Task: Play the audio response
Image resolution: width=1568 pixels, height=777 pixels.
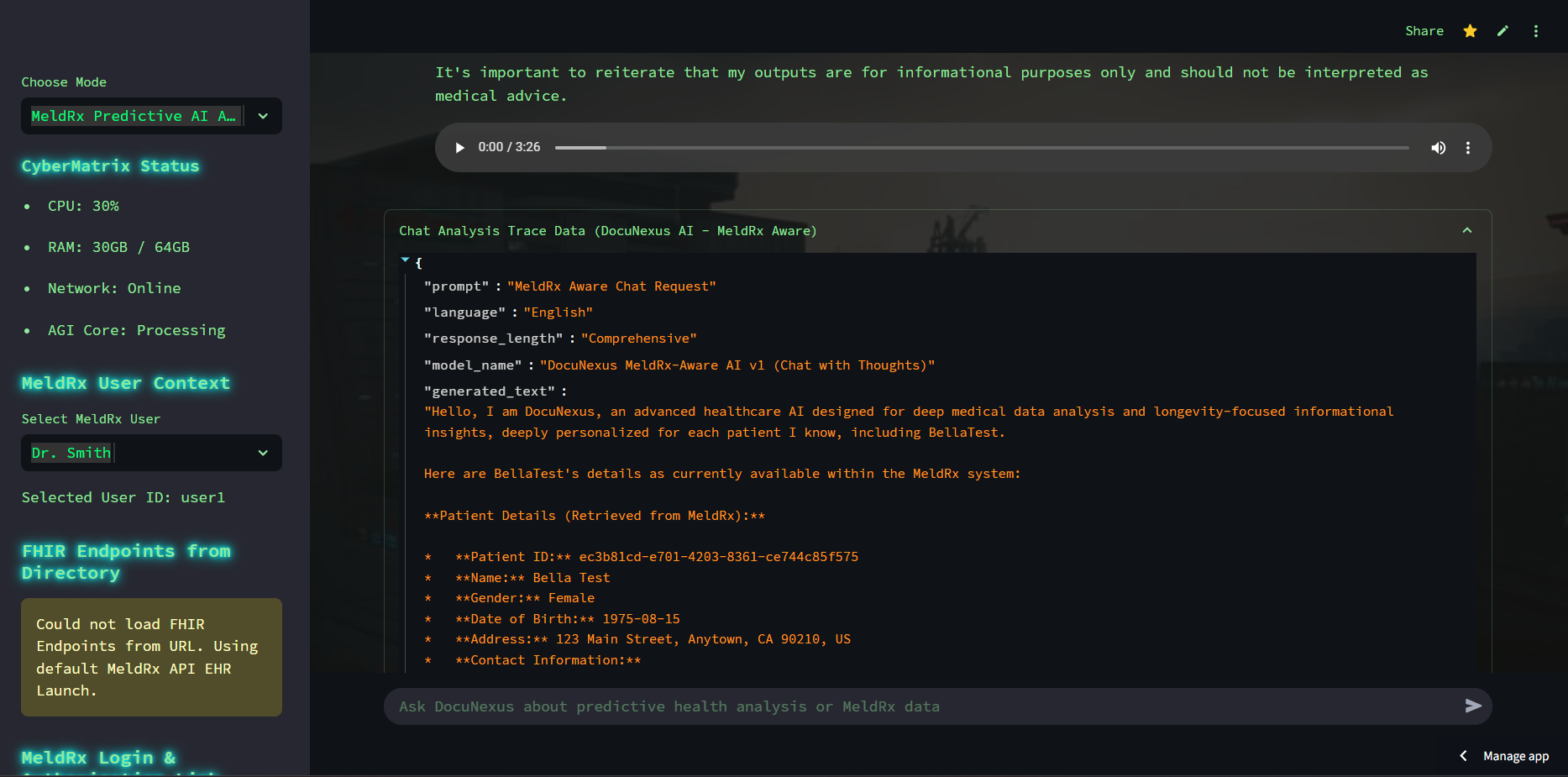Action: (459, 148)
